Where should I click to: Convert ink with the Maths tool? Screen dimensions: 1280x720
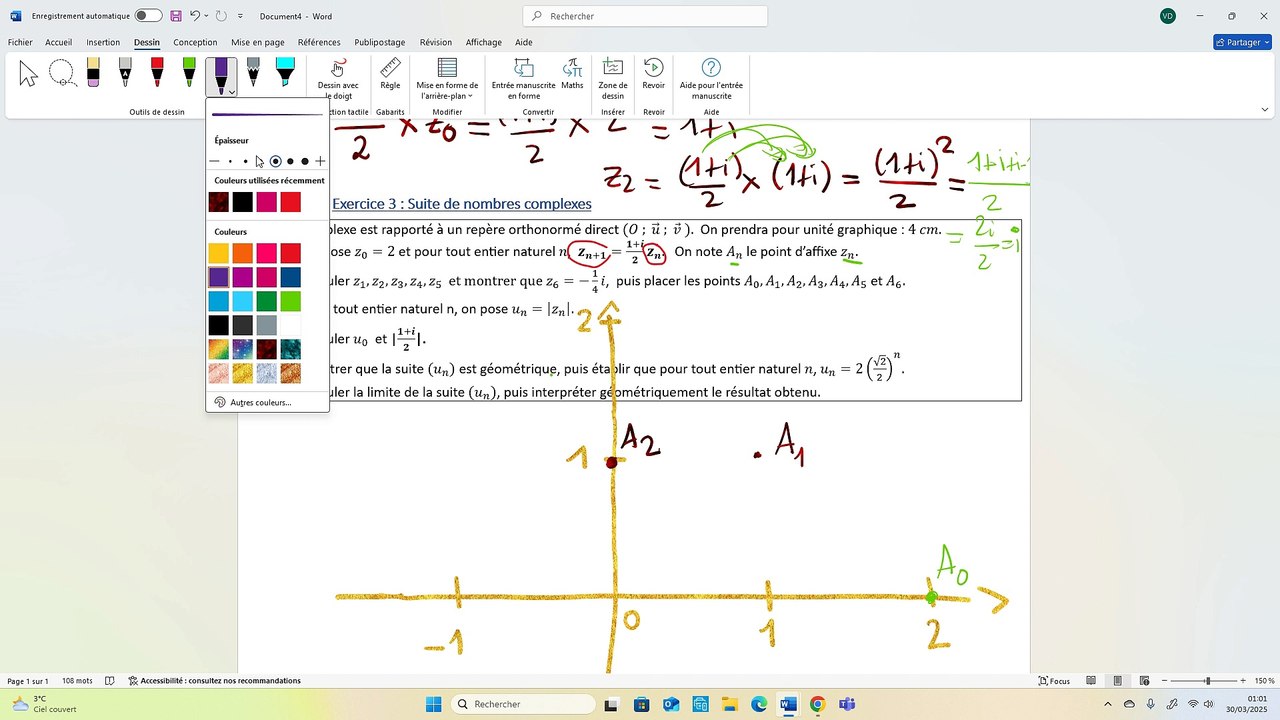click(x=572, y=74)
